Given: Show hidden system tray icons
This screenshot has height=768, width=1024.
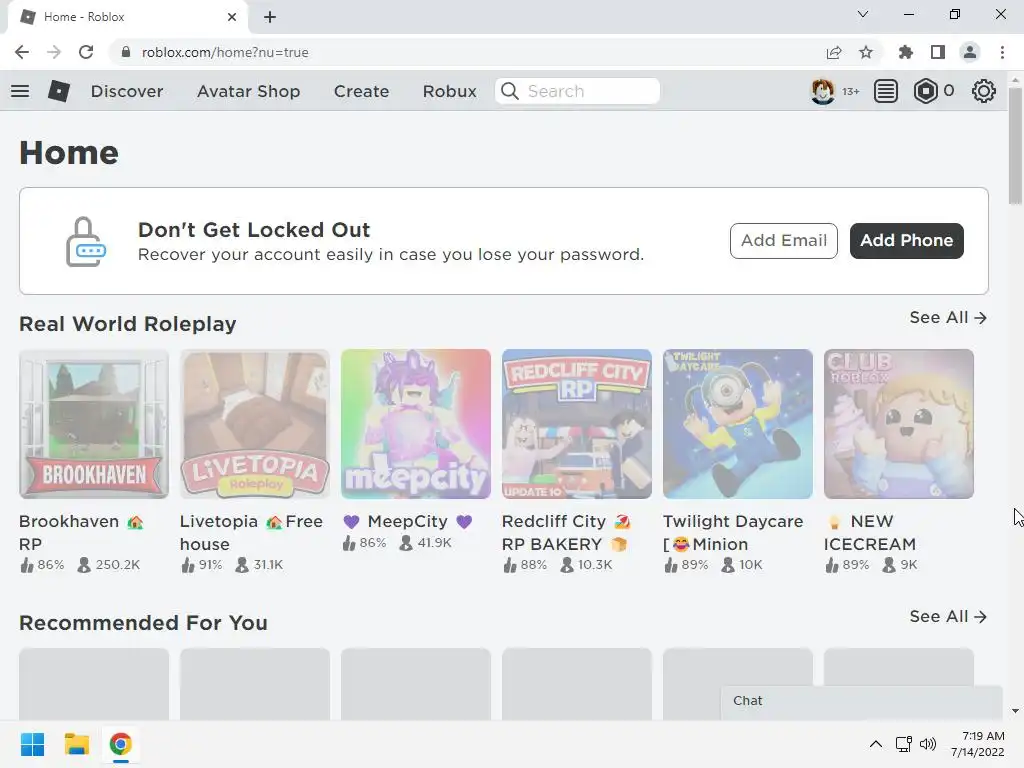Looking at the screenshot, I should pyautogui.click(x=876, y=744).
